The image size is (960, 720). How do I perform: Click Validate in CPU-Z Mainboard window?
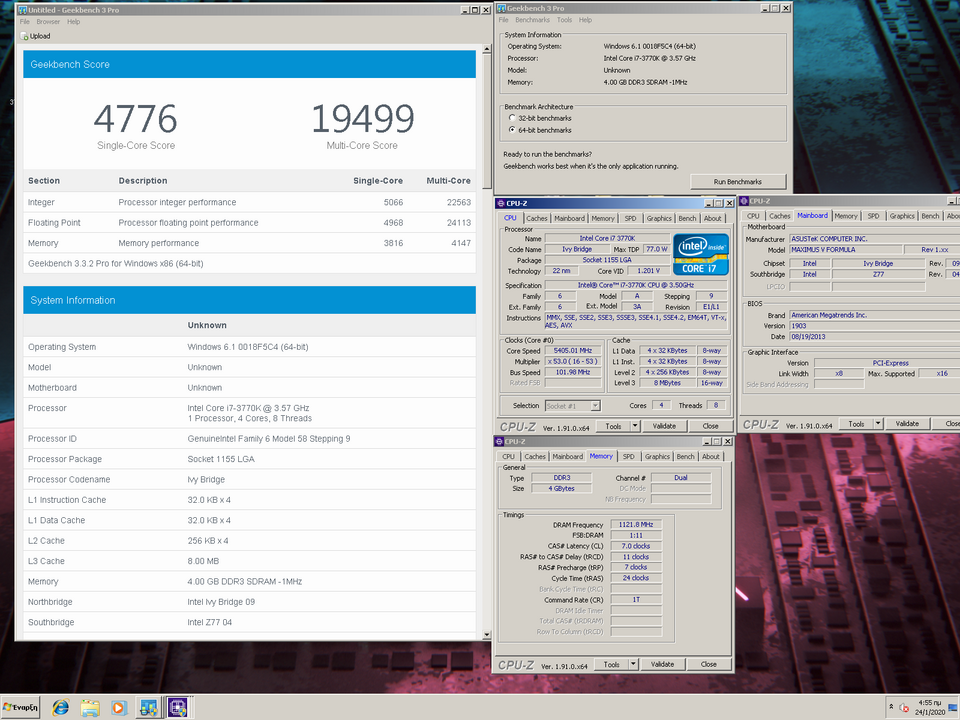pos(907,423)
